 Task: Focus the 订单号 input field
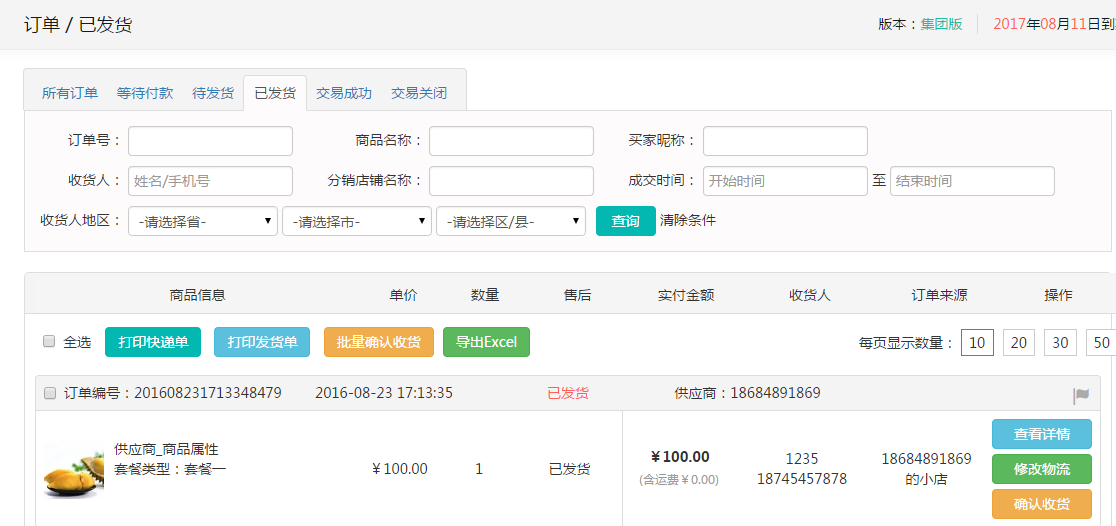[x=210, y=141]
